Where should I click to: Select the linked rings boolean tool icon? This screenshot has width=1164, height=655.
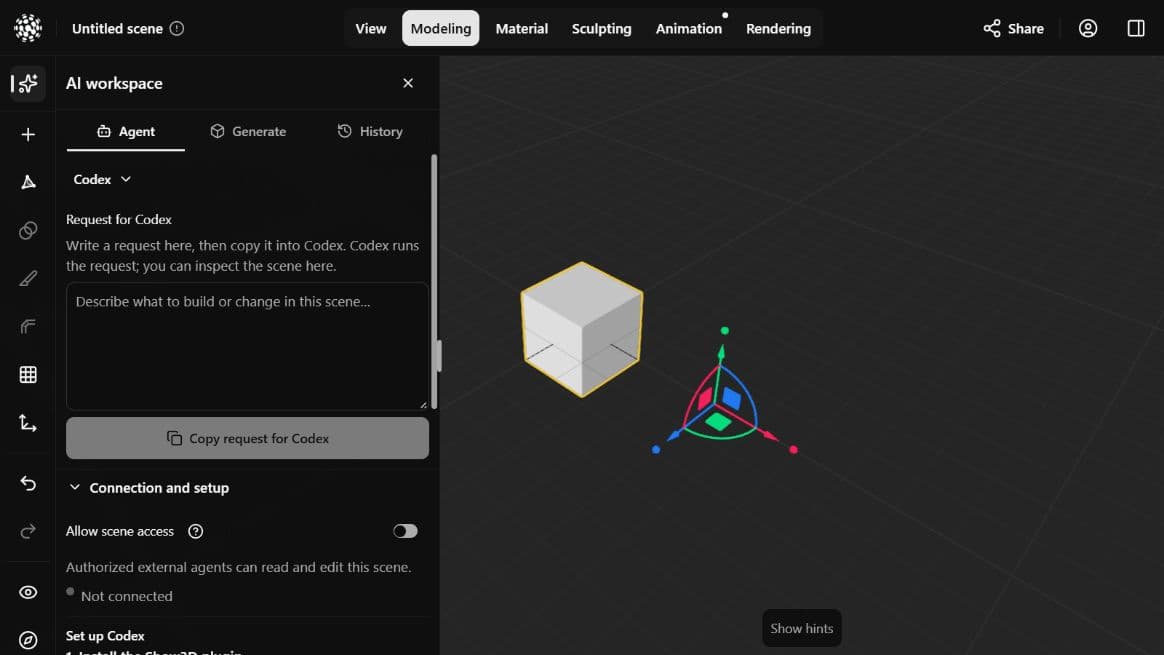coord(28,230)
